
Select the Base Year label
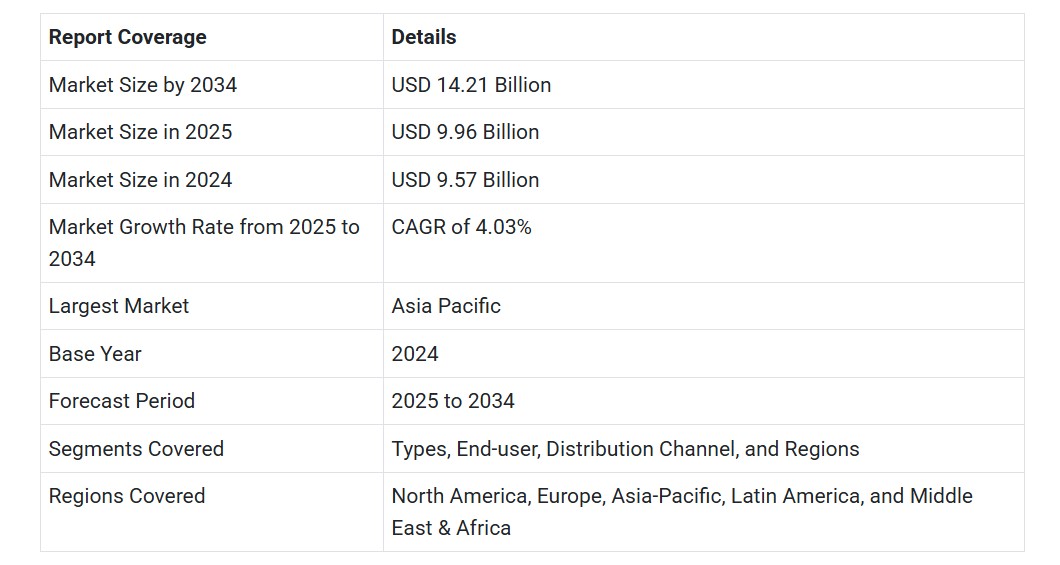[x=95, y=354]
